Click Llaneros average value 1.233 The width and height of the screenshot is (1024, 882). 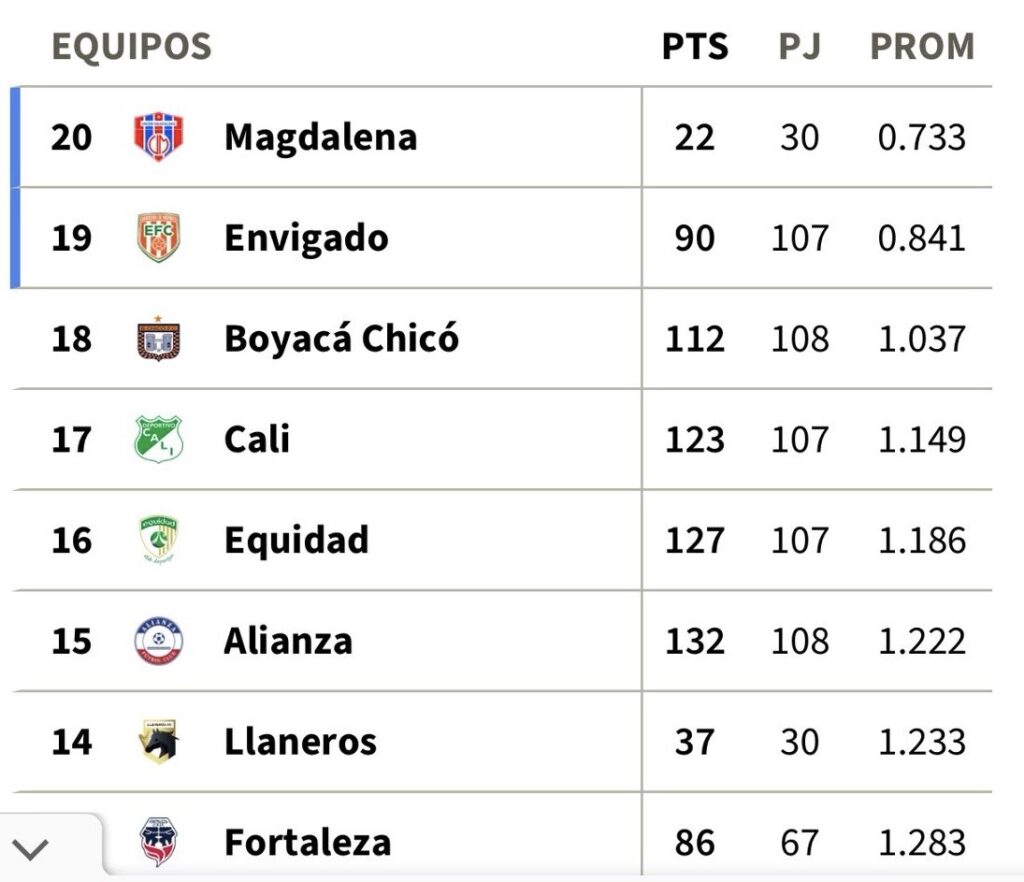pyautogui.click(x=922, y=742)
